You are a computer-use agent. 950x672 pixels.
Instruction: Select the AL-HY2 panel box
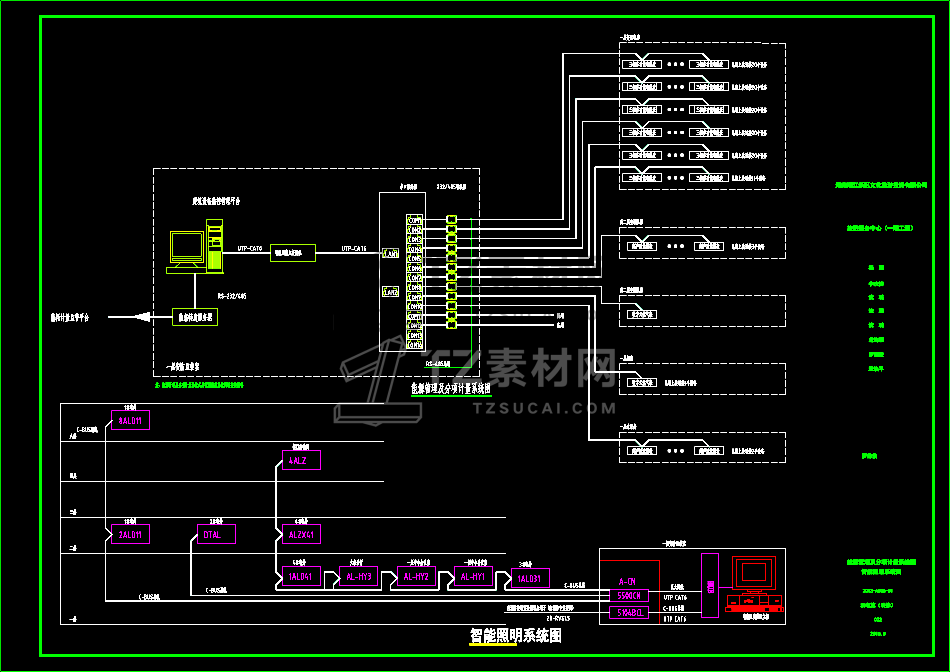click(x=416, y=576)
